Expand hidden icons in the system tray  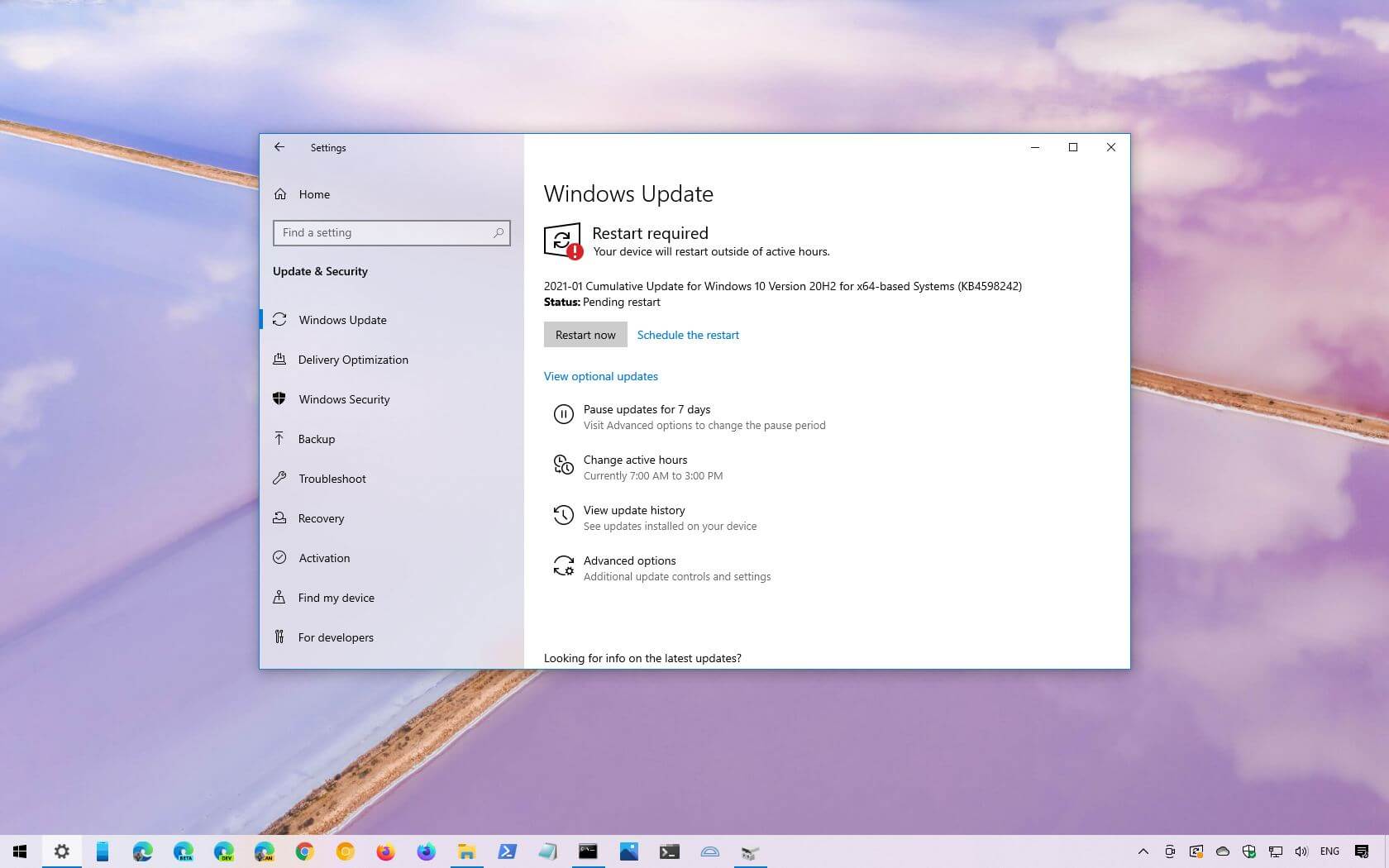point(1143,851)
